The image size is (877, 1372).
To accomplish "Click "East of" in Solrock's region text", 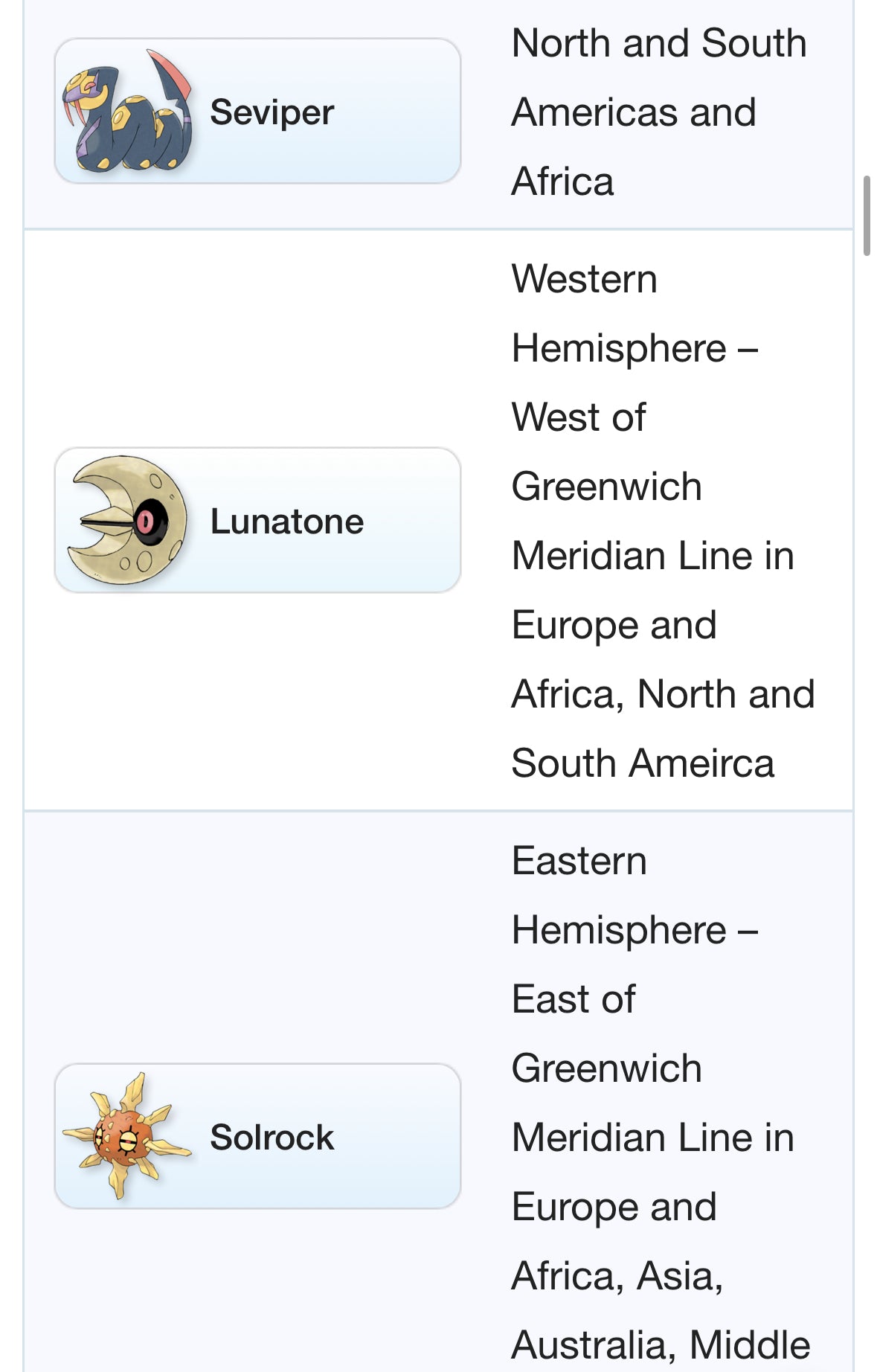I will [x=574, y=998].
